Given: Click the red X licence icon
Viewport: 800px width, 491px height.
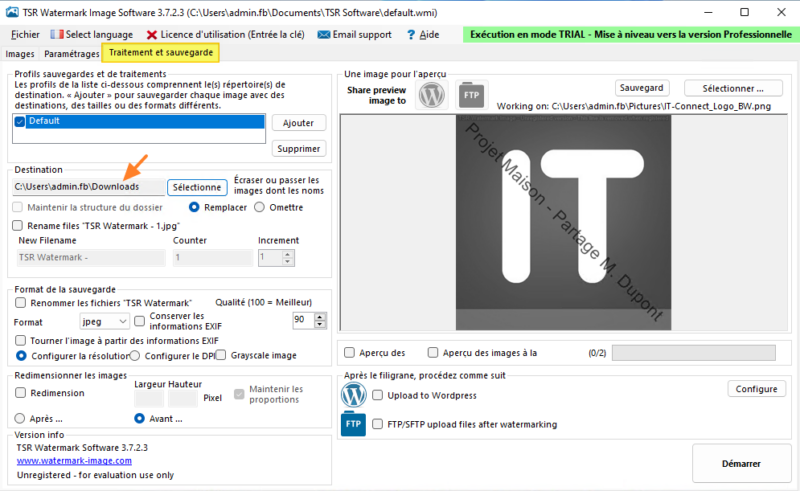Looking at the screenshot, I should pos(152,35).
